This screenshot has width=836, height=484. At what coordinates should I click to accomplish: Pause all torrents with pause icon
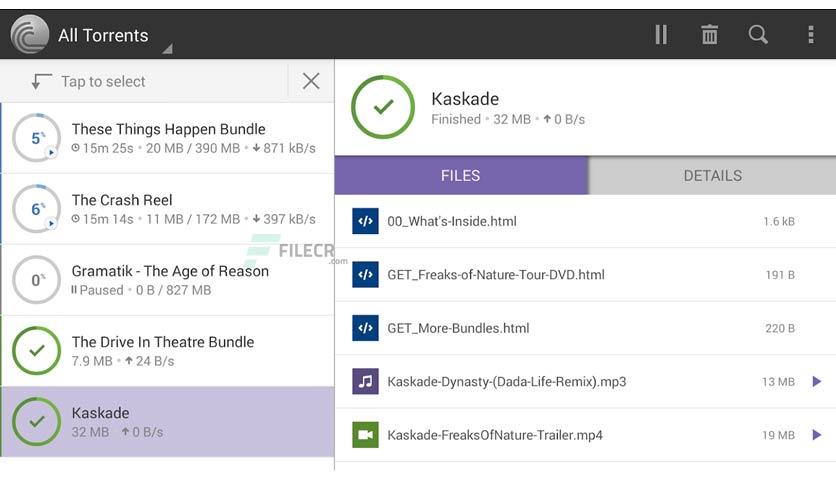pos(661,35)
